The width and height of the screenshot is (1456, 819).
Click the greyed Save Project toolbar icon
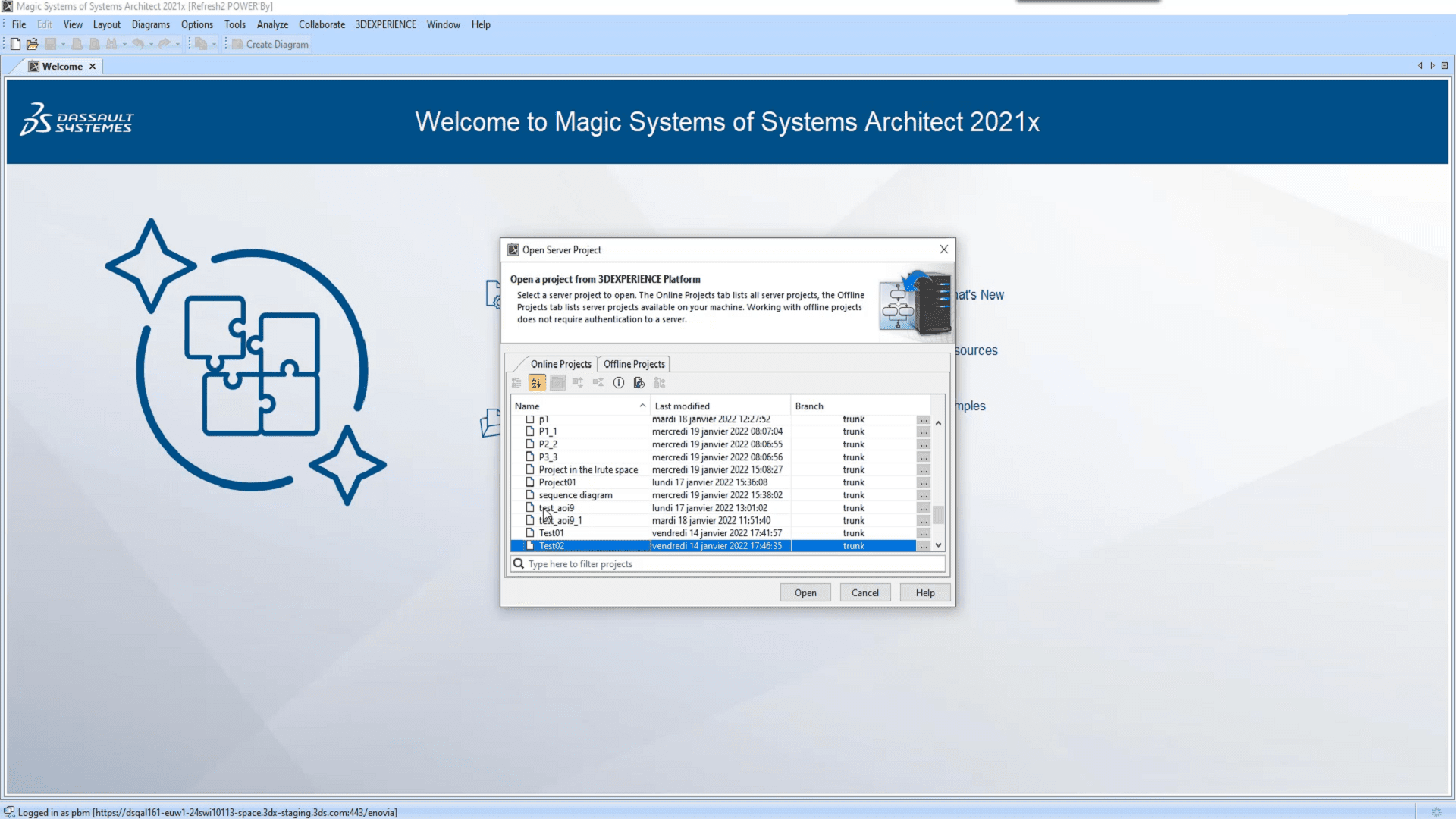(x=50, y=44)
